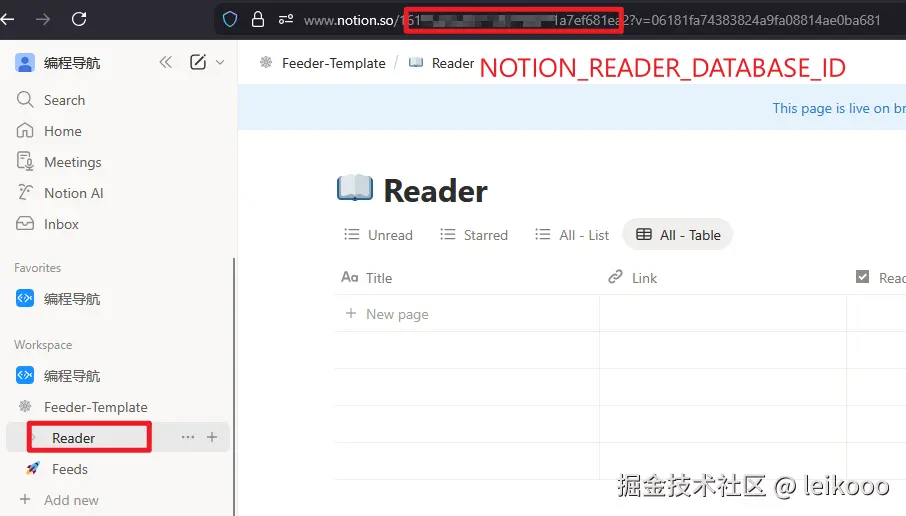Click the sidebar vertical scrollbar
This screenshot has width=906, height=516.
[234, 386]
